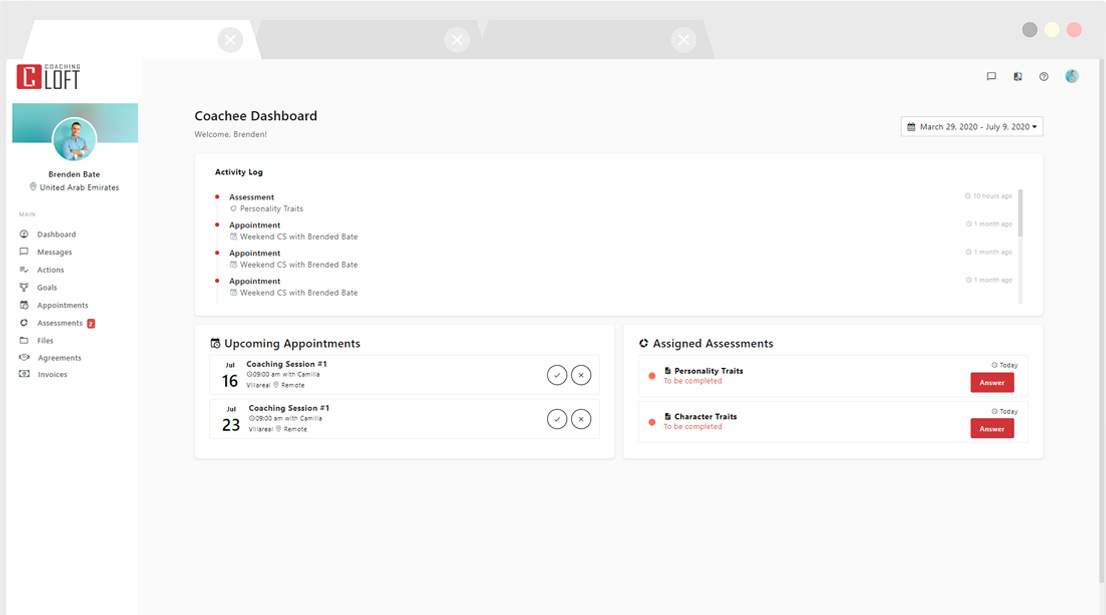
Task: Click the Goals trophy icon in sidebar
Action: pyautogui.click(x=24, y=287)
